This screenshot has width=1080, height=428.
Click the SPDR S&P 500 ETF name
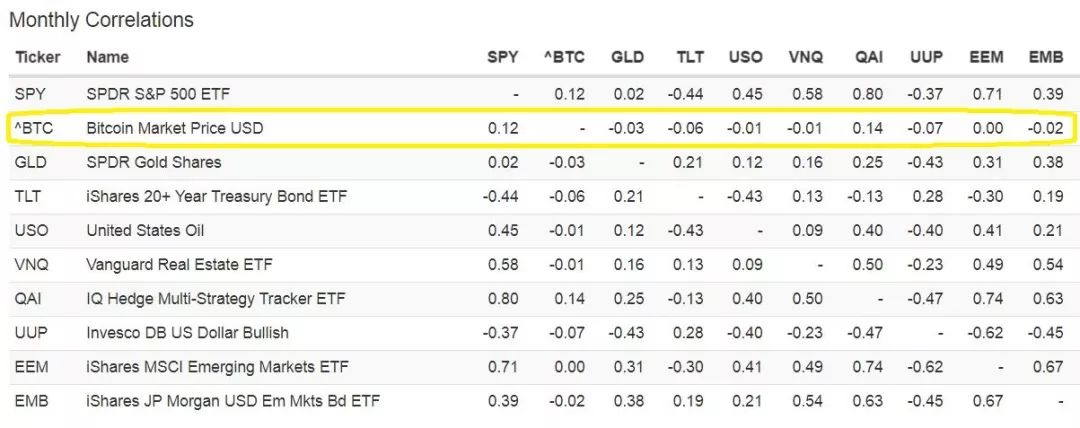tap(158, 94)
